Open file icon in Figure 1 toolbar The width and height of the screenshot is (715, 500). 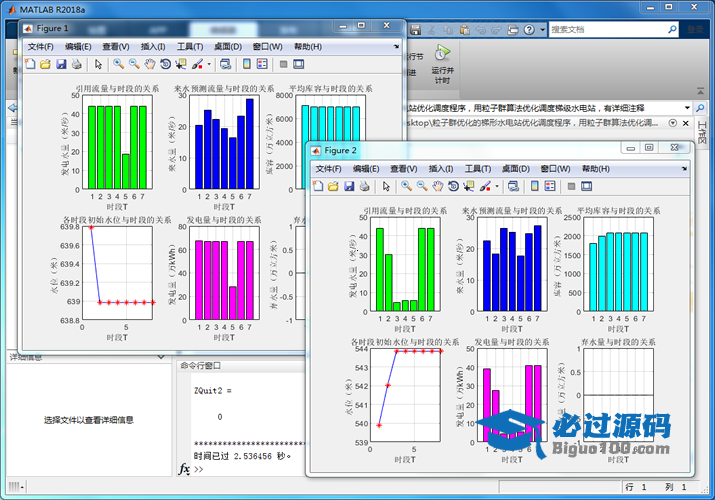pyautogui.click(x=44, y=65)
